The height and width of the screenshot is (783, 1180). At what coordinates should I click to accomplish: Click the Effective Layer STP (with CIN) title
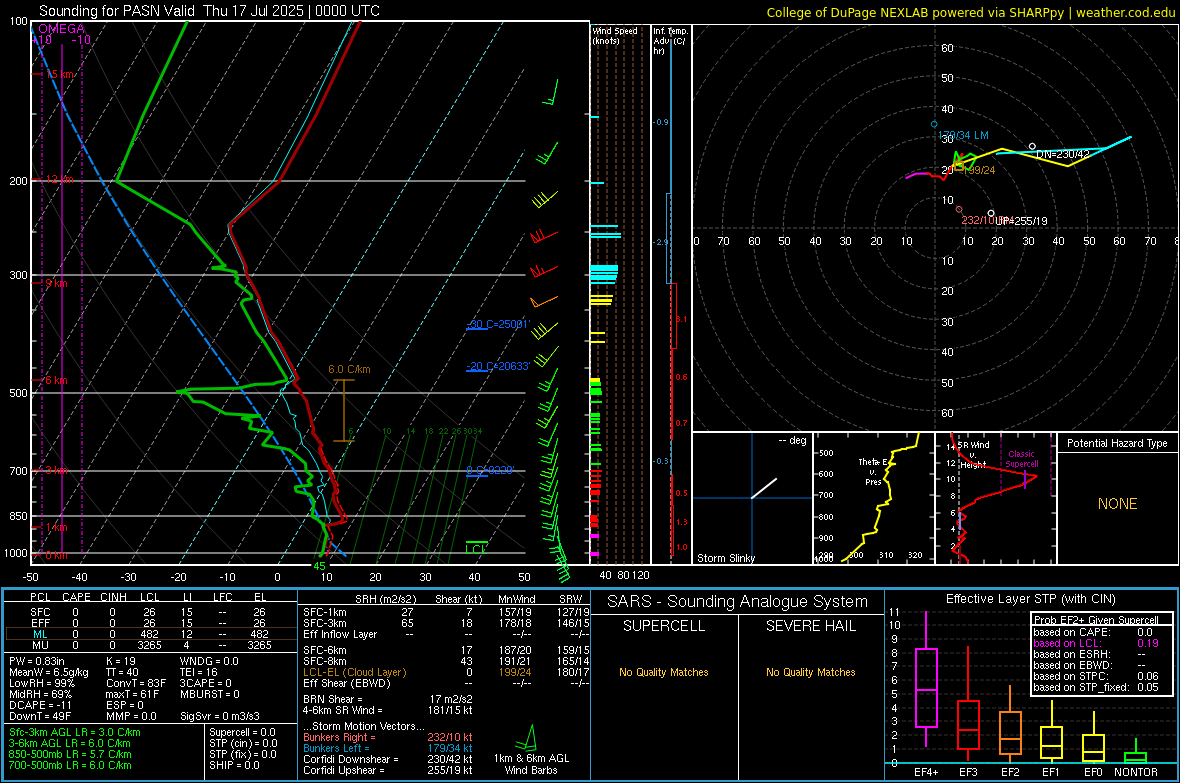[x=1030, y=599]
